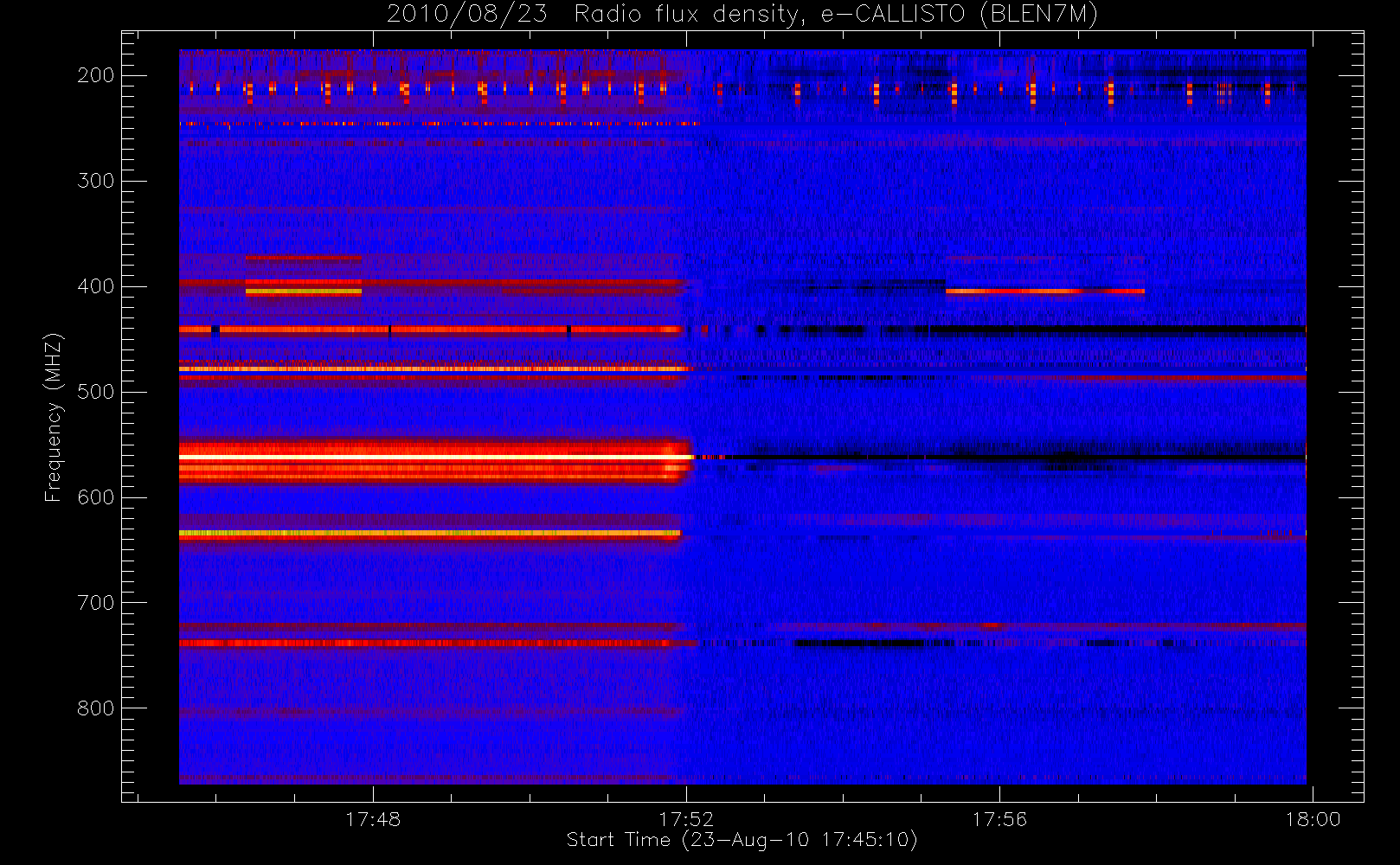1400x865 pixels.
Task: Click the 200 frequency tick label
Action: pos(95,75)
